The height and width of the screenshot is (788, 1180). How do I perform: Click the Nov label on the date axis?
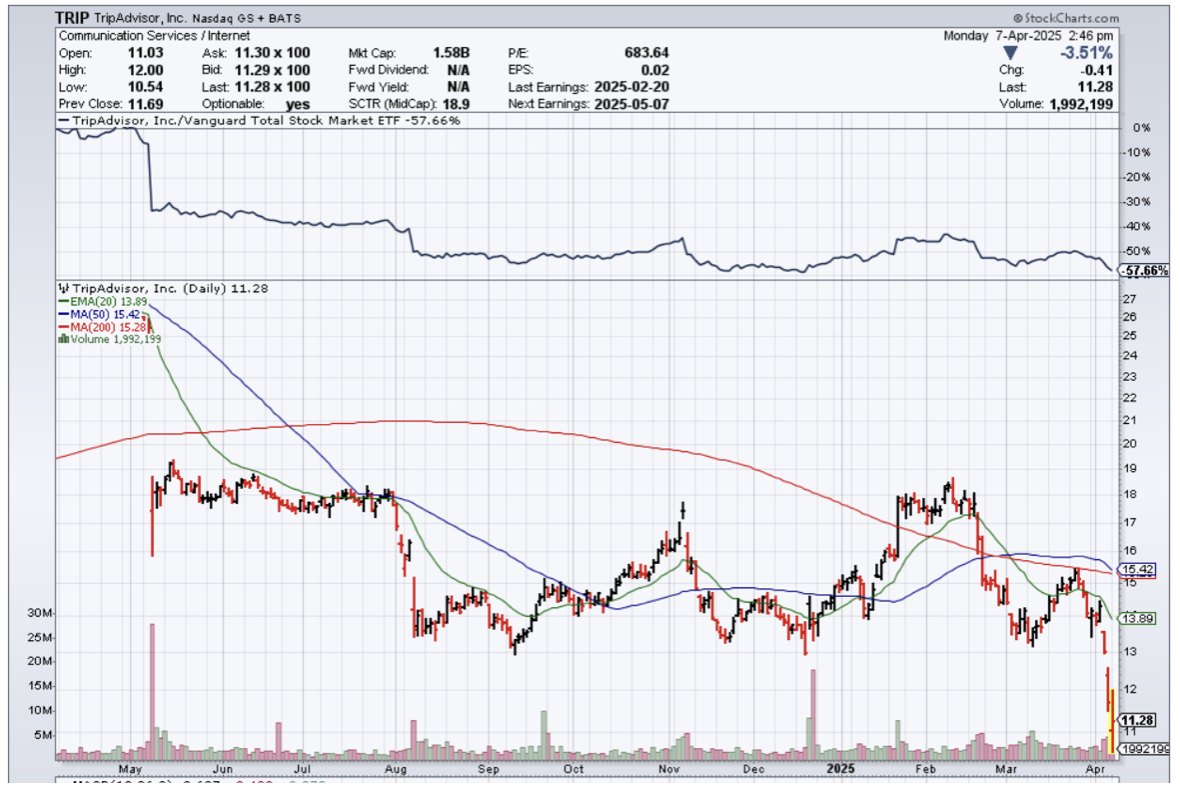[669, 769]
